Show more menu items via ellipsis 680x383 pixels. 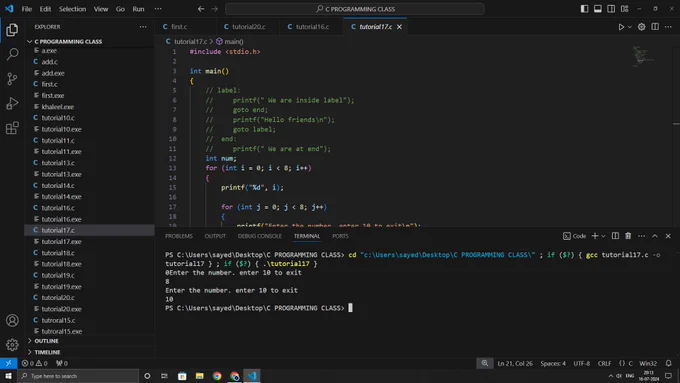click(x=158, y=9)
